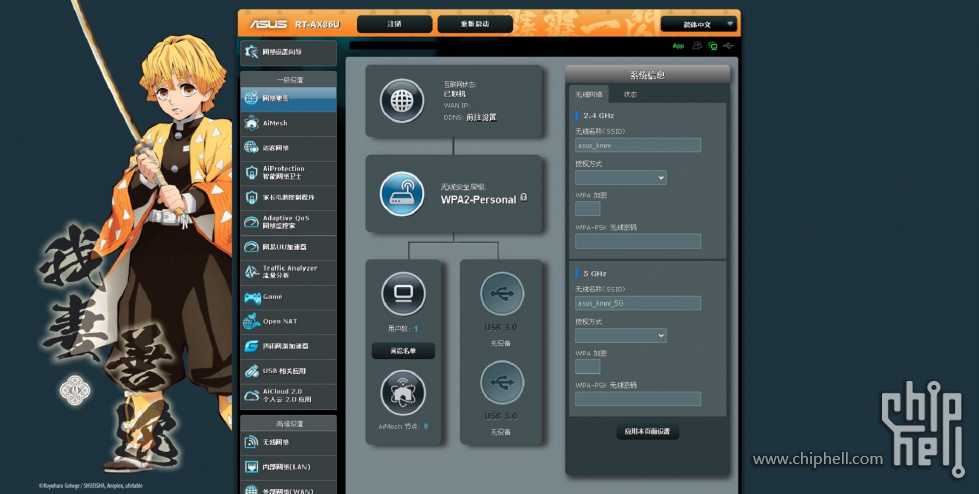Screen dimensions: 979x494
Task: Open the 5 GHz WPA 加密 box
Action: point(588,367)
